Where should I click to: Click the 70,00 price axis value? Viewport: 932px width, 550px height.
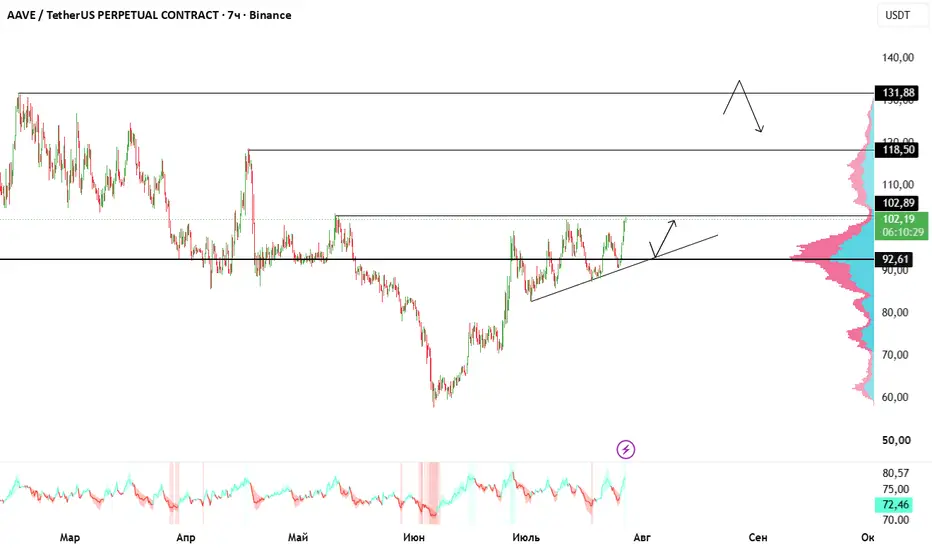click(895, 355)
